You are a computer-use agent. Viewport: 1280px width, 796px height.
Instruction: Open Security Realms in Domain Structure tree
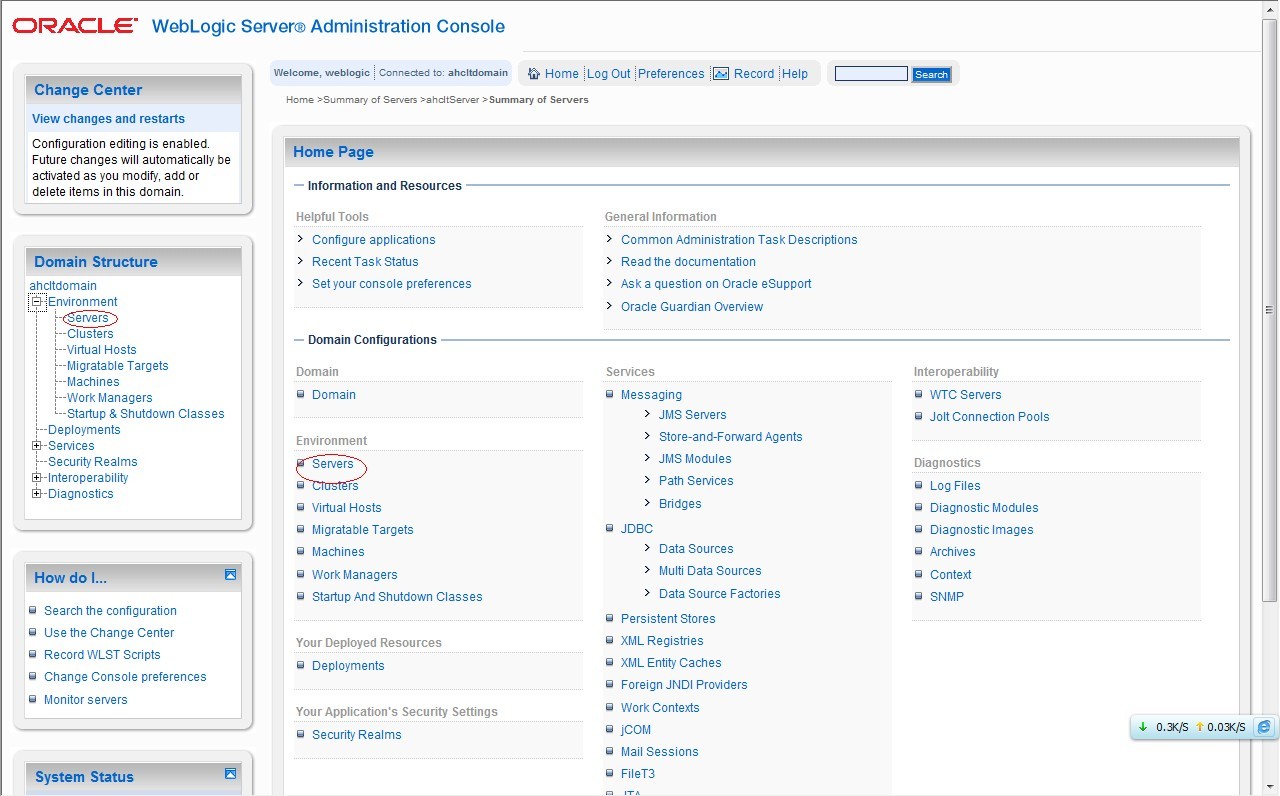click(93, 462)
